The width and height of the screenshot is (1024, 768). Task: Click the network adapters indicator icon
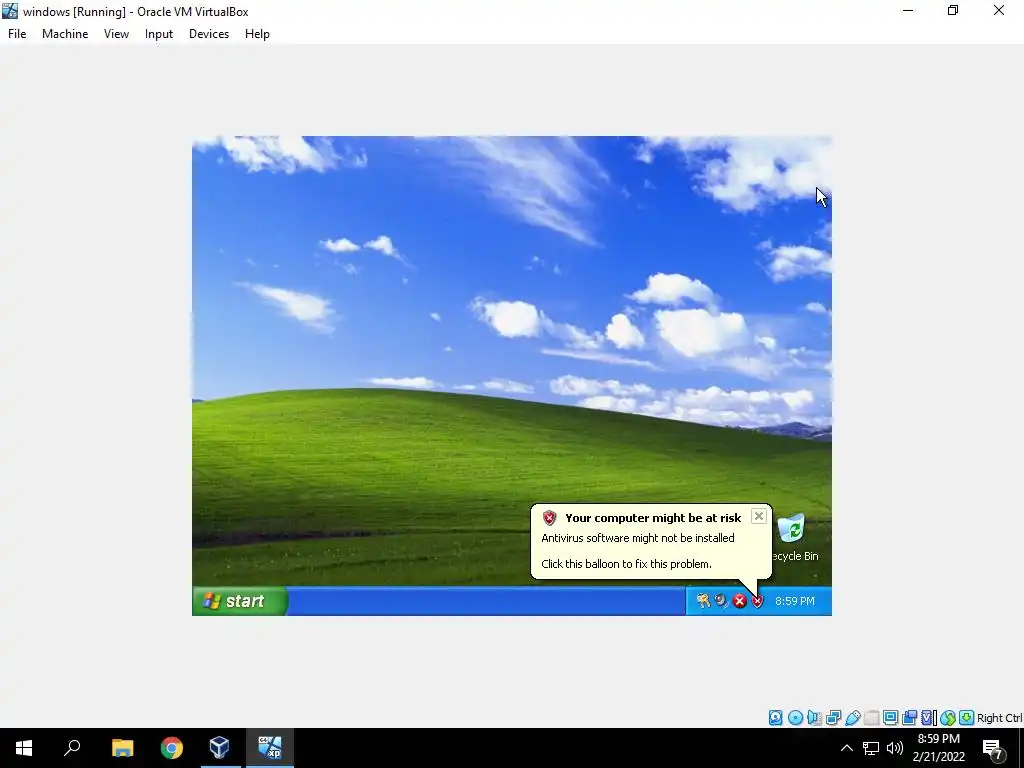[x=833, y=718]
